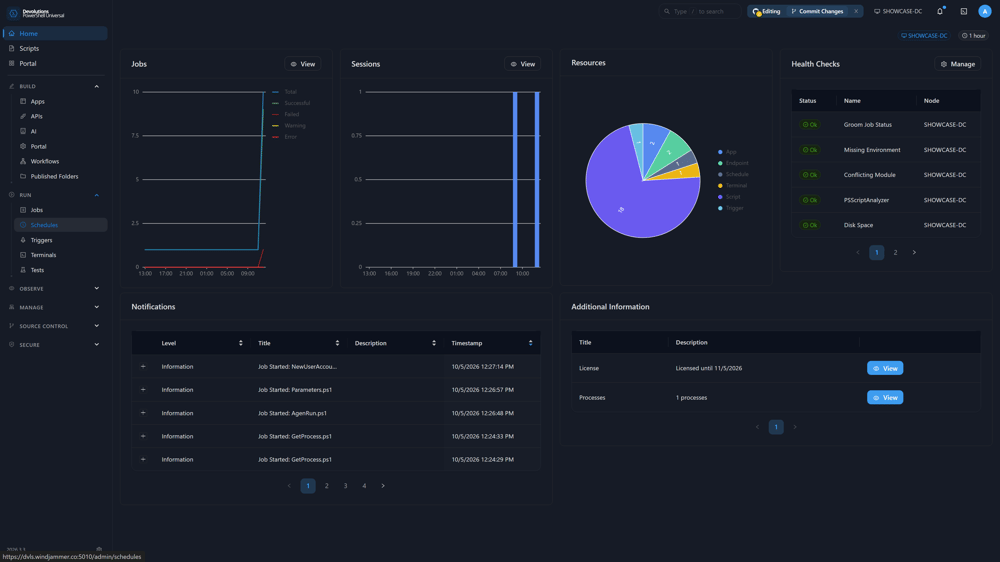Click Commit Changes button

click(818, 11)
